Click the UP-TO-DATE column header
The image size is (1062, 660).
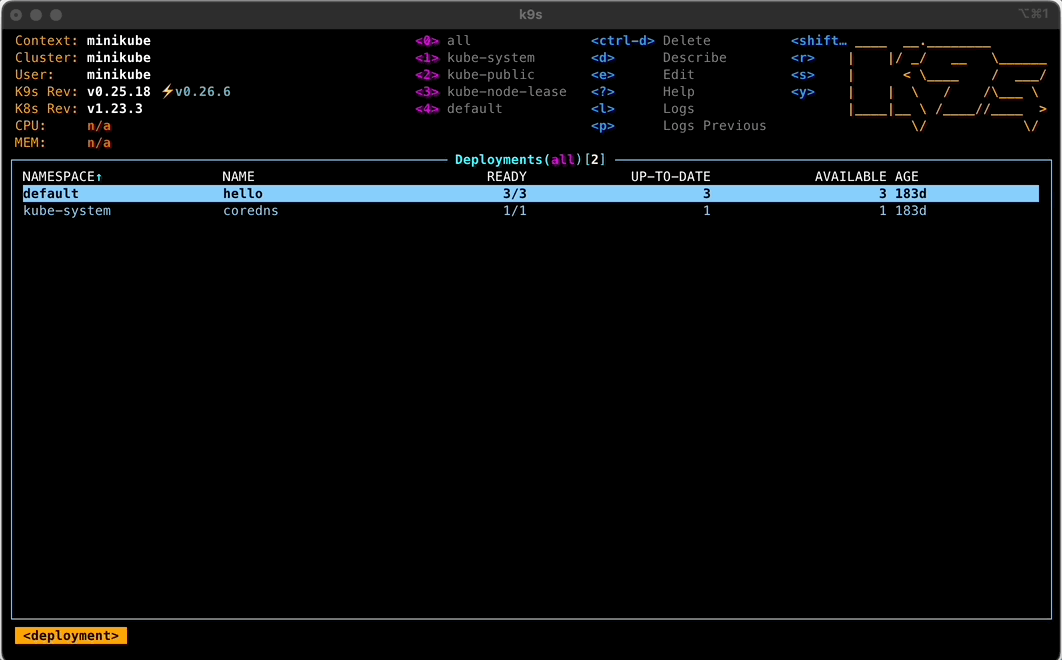coord(671,177)
